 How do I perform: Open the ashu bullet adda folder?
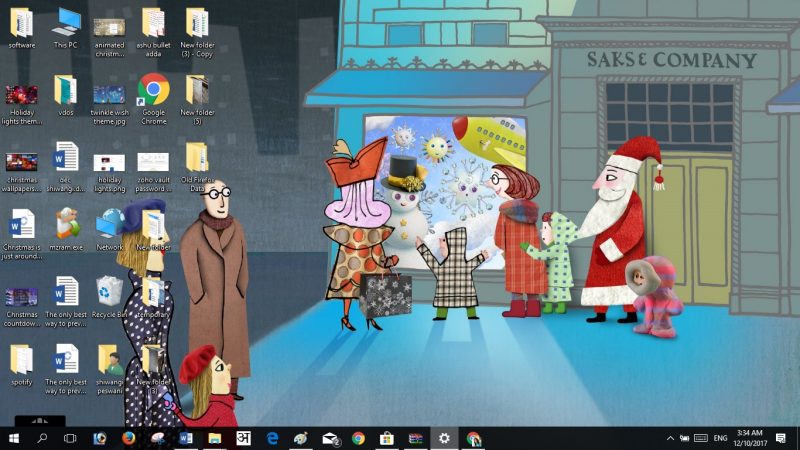pyautogui.click(x=153, y=33)
